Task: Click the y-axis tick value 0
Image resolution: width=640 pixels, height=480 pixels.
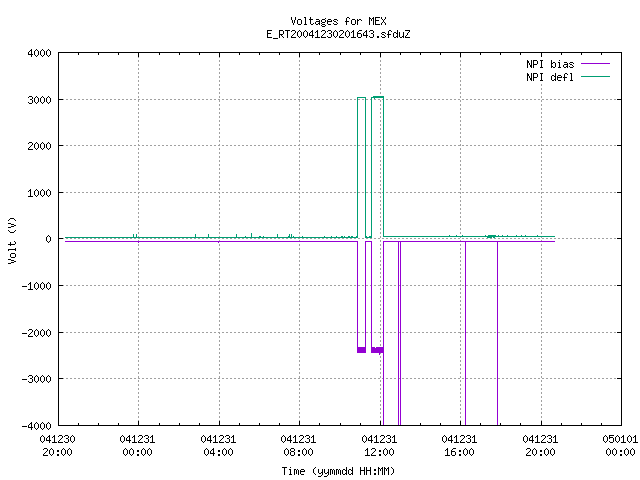Action: [x=49, y=239]
